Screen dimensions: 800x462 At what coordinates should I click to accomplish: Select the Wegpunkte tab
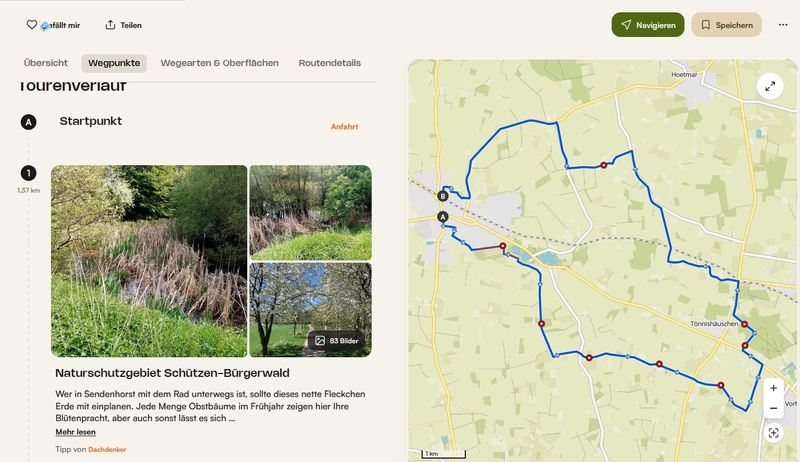114,63
